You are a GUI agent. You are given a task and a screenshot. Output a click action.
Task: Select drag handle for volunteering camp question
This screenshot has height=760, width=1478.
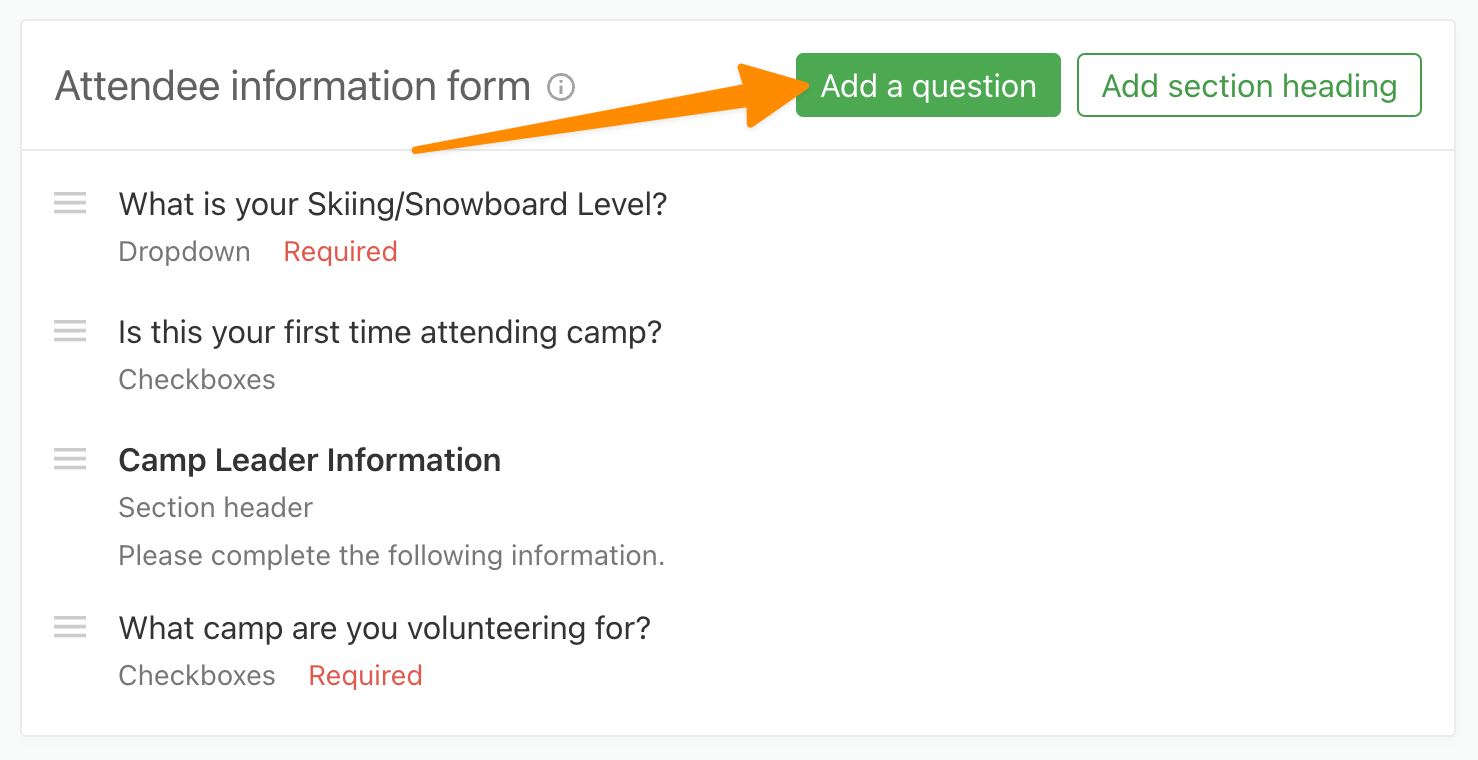70,627
